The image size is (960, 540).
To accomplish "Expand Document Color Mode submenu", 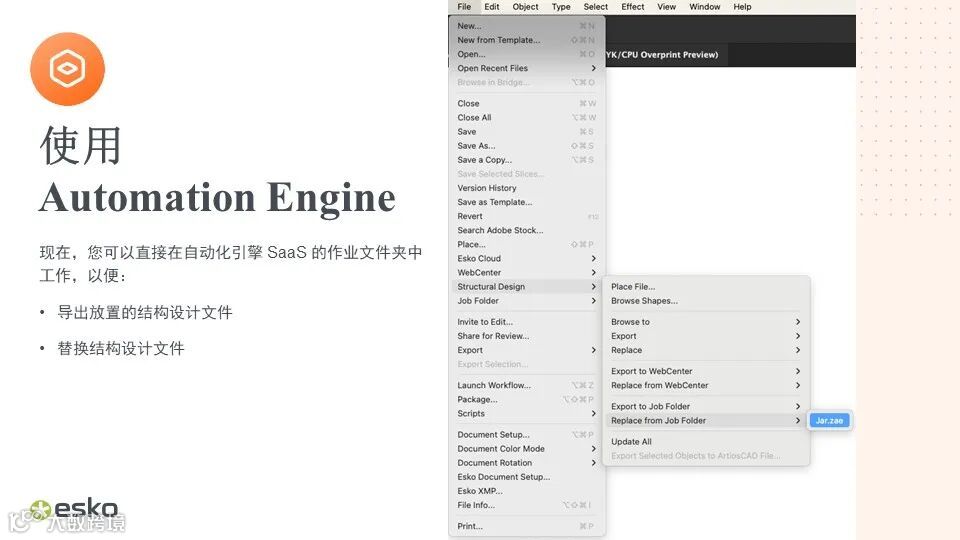I will pyautogui.click(x=527, y=449).
